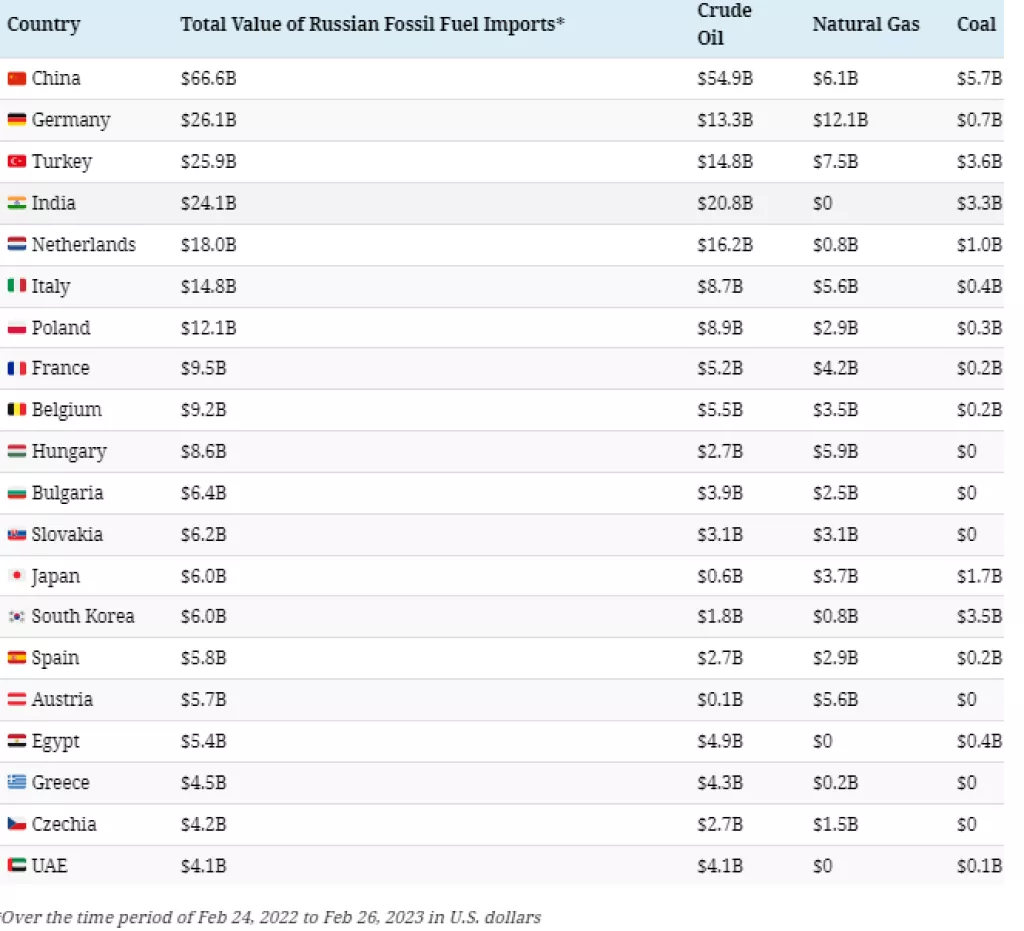This screenshot has width=1024, height=931.
Task: Select Hungary's $5.9B natural gas value
Action: click(835, 452)
